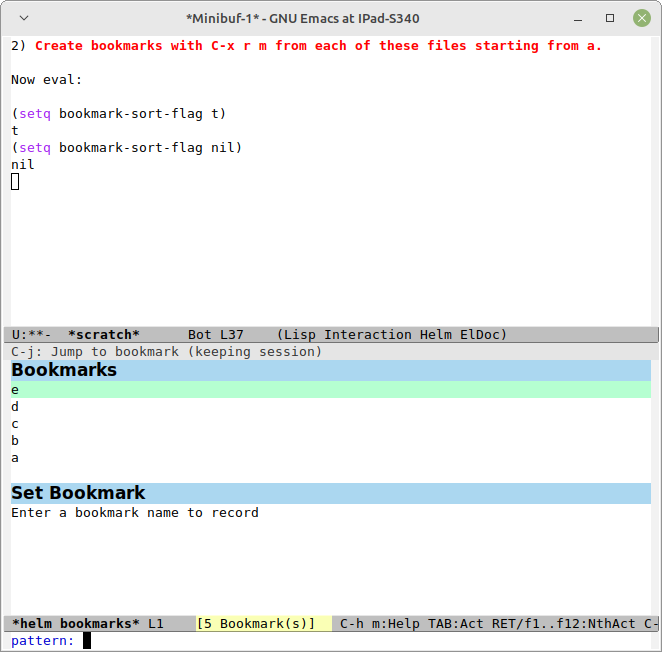Select bookmark 'a' in Helm list
The width and height of the screenshot is (662, 652).
(x=331, y=458)
